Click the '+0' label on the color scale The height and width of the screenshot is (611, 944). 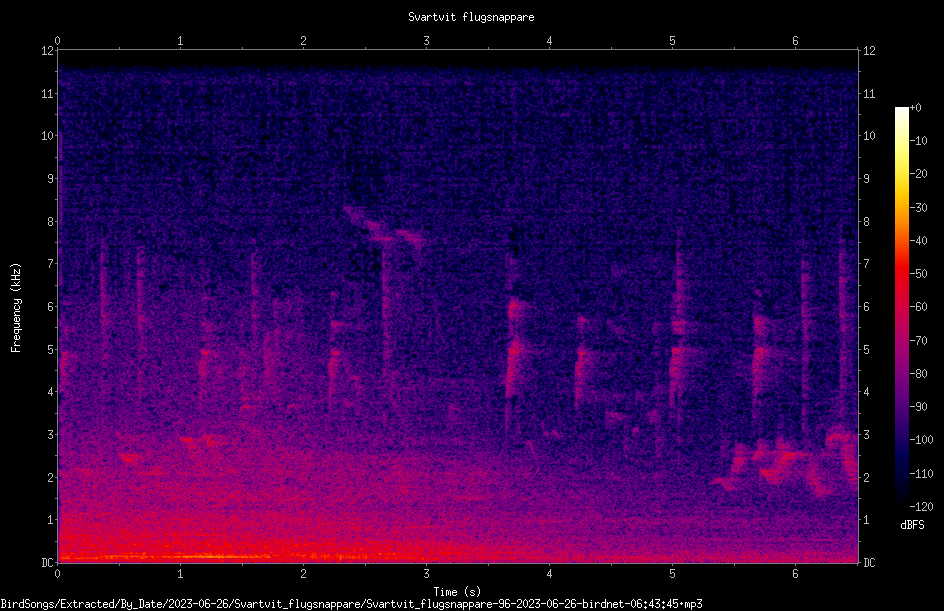[x=915, y=108]
